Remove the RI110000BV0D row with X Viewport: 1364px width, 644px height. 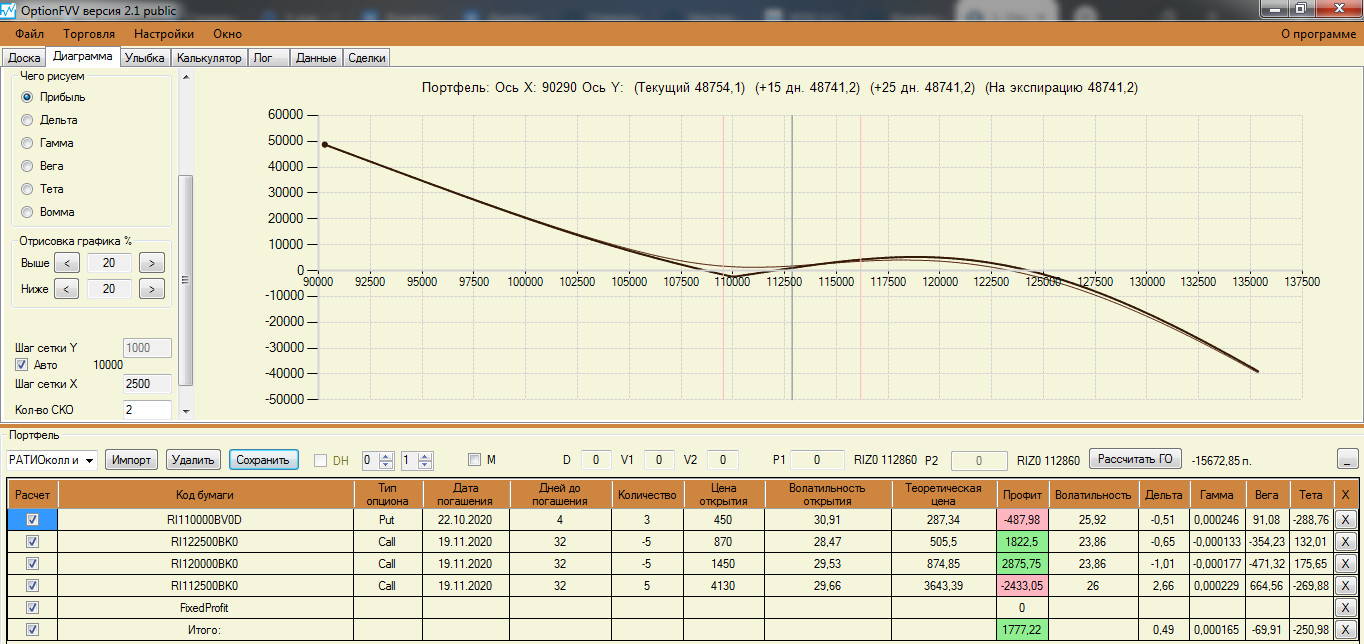click(x=1345, y=520)
